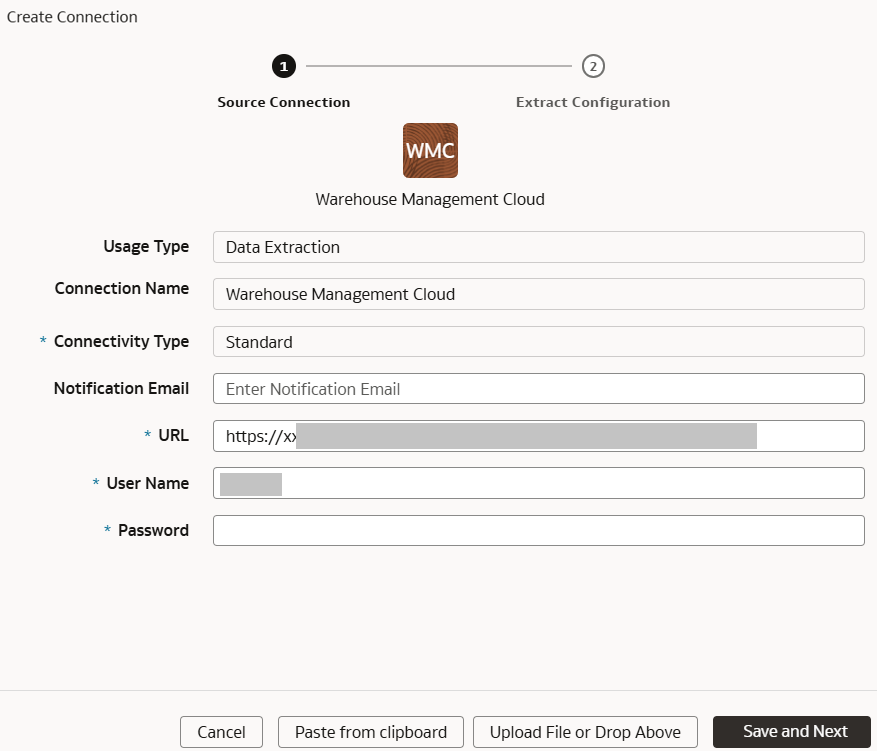Click Upload File or Drop Above
The image size is (877, 751).
[x=585, y=731]
